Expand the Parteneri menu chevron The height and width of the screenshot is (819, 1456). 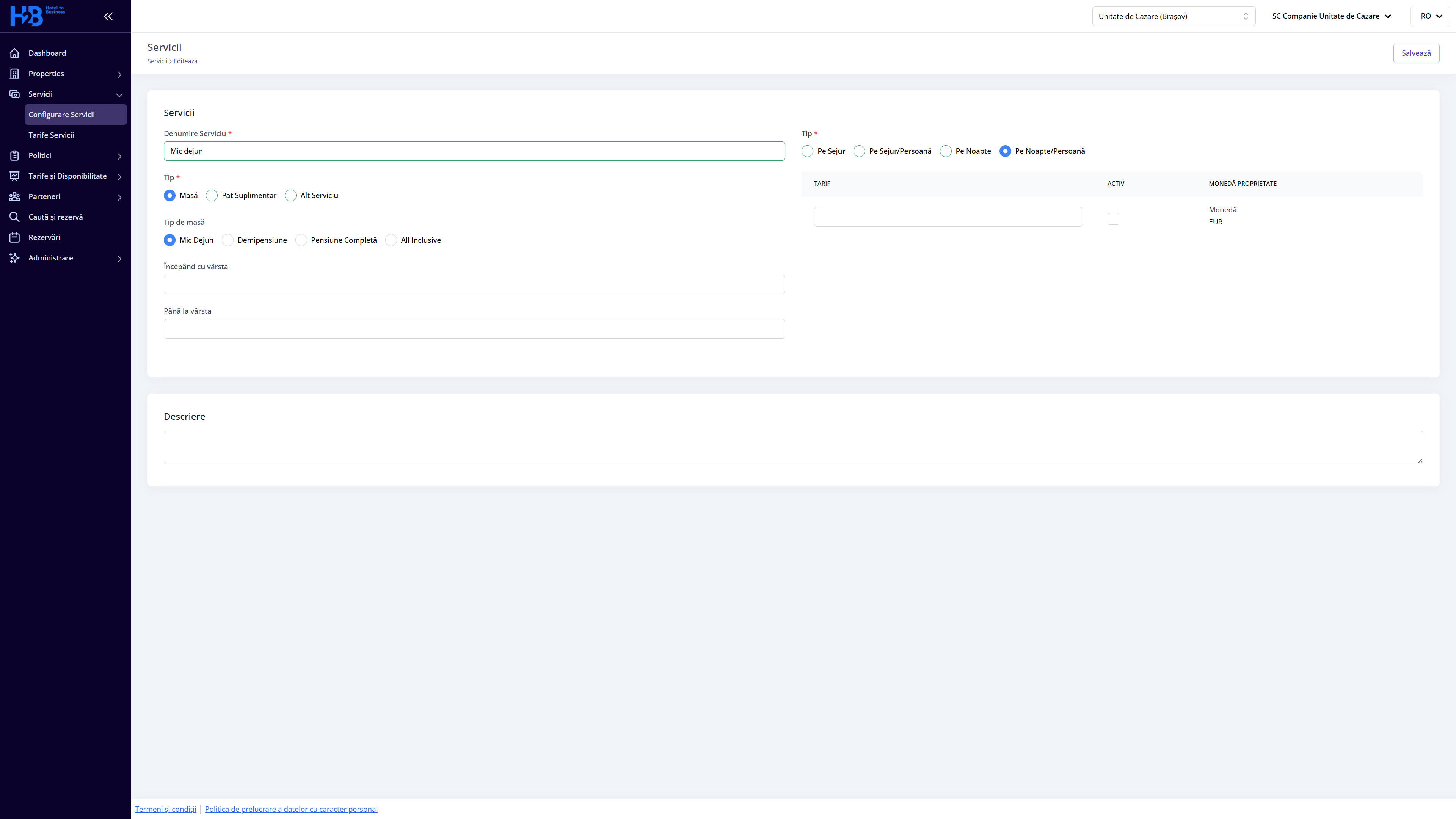[x=119, y=197]
